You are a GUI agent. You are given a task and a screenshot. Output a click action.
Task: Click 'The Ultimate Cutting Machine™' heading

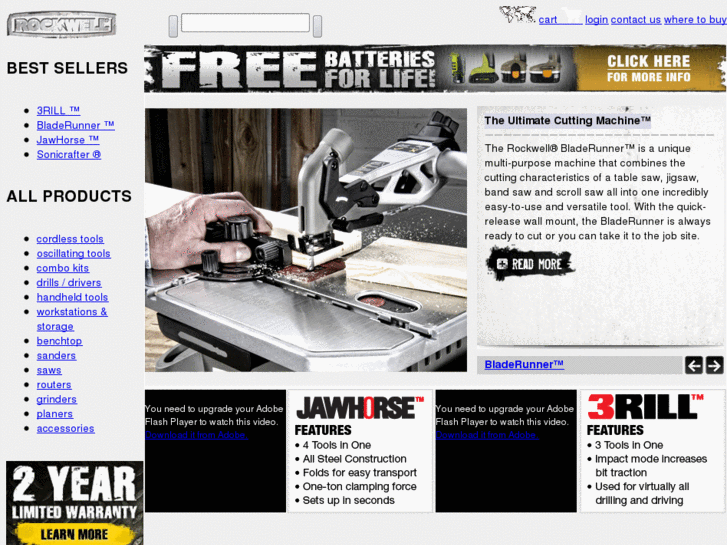pos(567,121)
